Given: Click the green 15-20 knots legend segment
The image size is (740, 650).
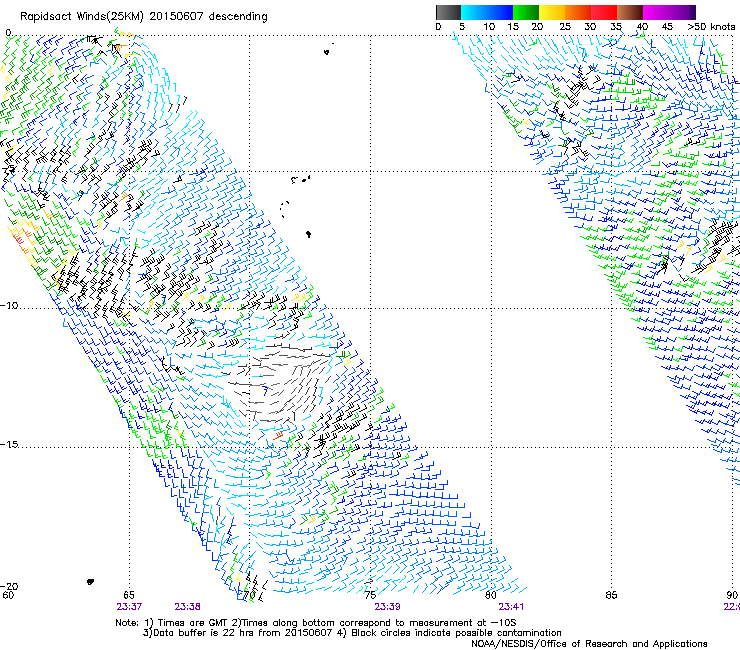Looking at the screenshot, I should 526,12.
